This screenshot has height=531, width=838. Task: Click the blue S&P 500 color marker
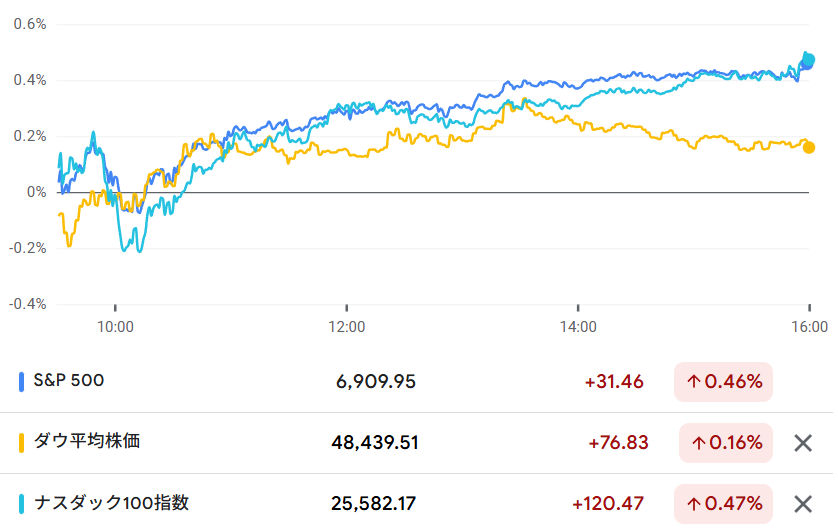[x=22, y=382]
